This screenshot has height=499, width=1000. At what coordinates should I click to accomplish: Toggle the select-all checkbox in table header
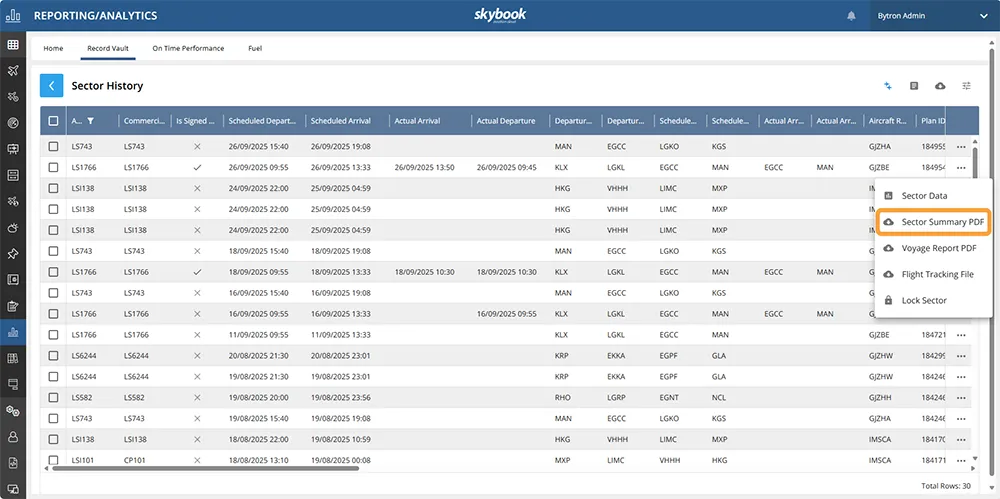(54, 121)
